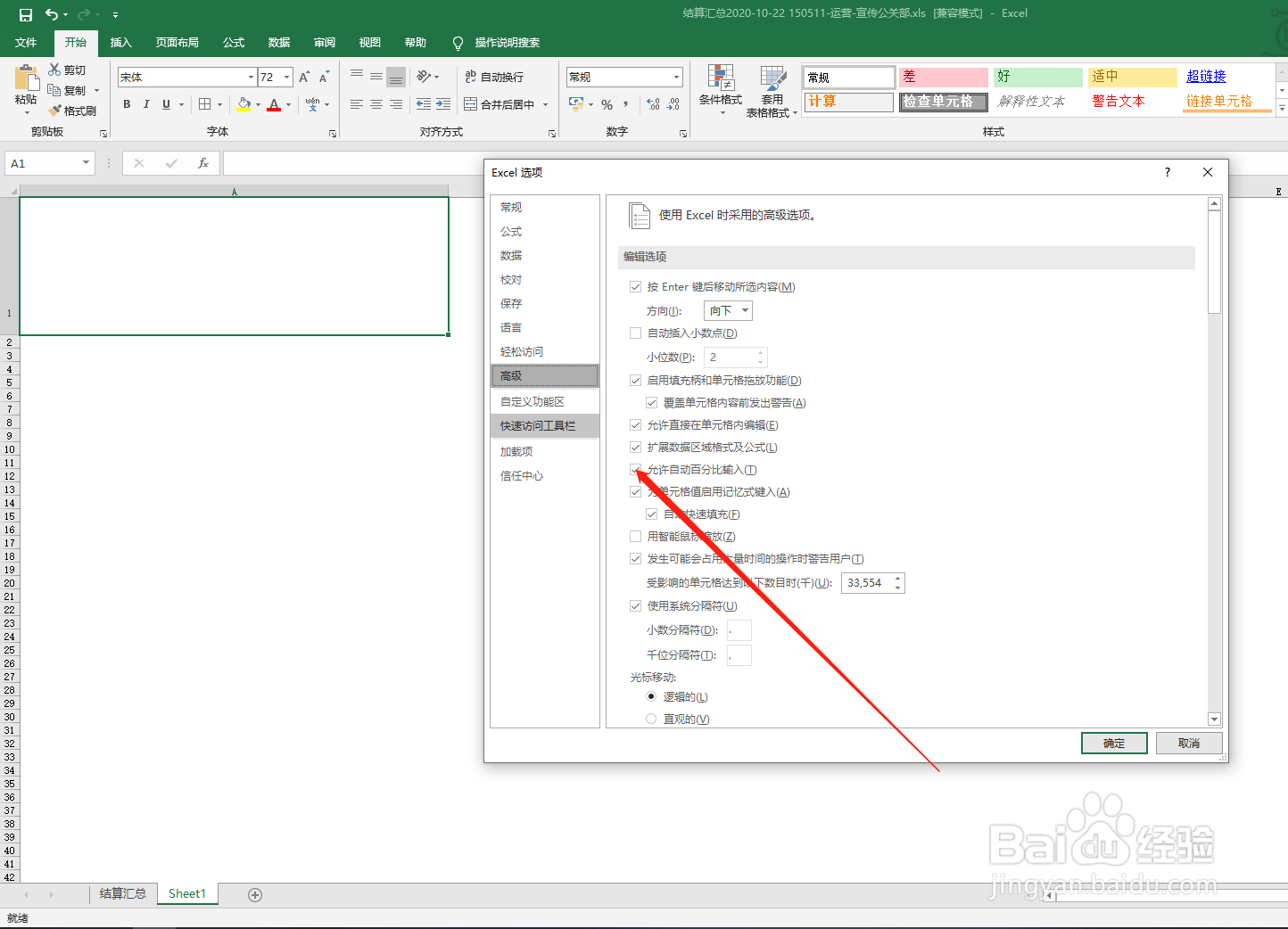
Task: Click the dialog help question mark button
Action: pos(1168,172)
